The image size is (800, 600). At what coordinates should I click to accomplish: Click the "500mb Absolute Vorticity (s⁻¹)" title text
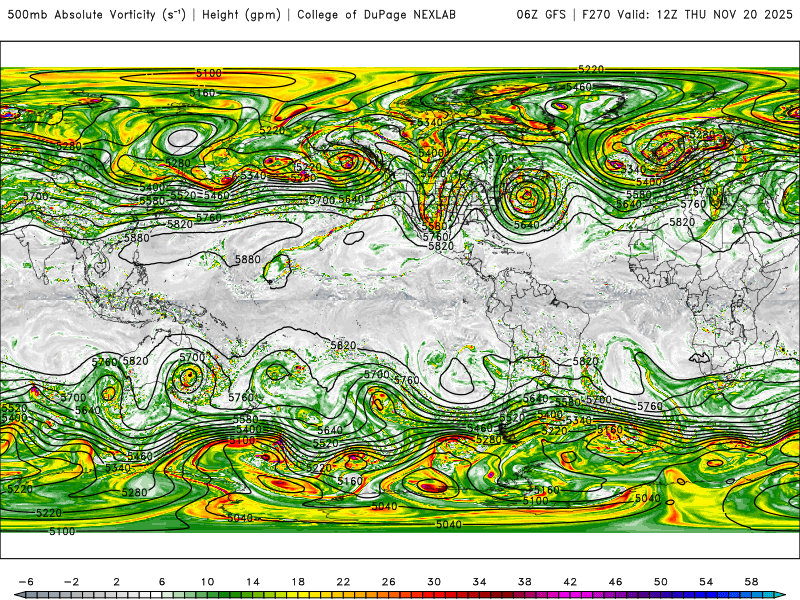pos(96,15)
